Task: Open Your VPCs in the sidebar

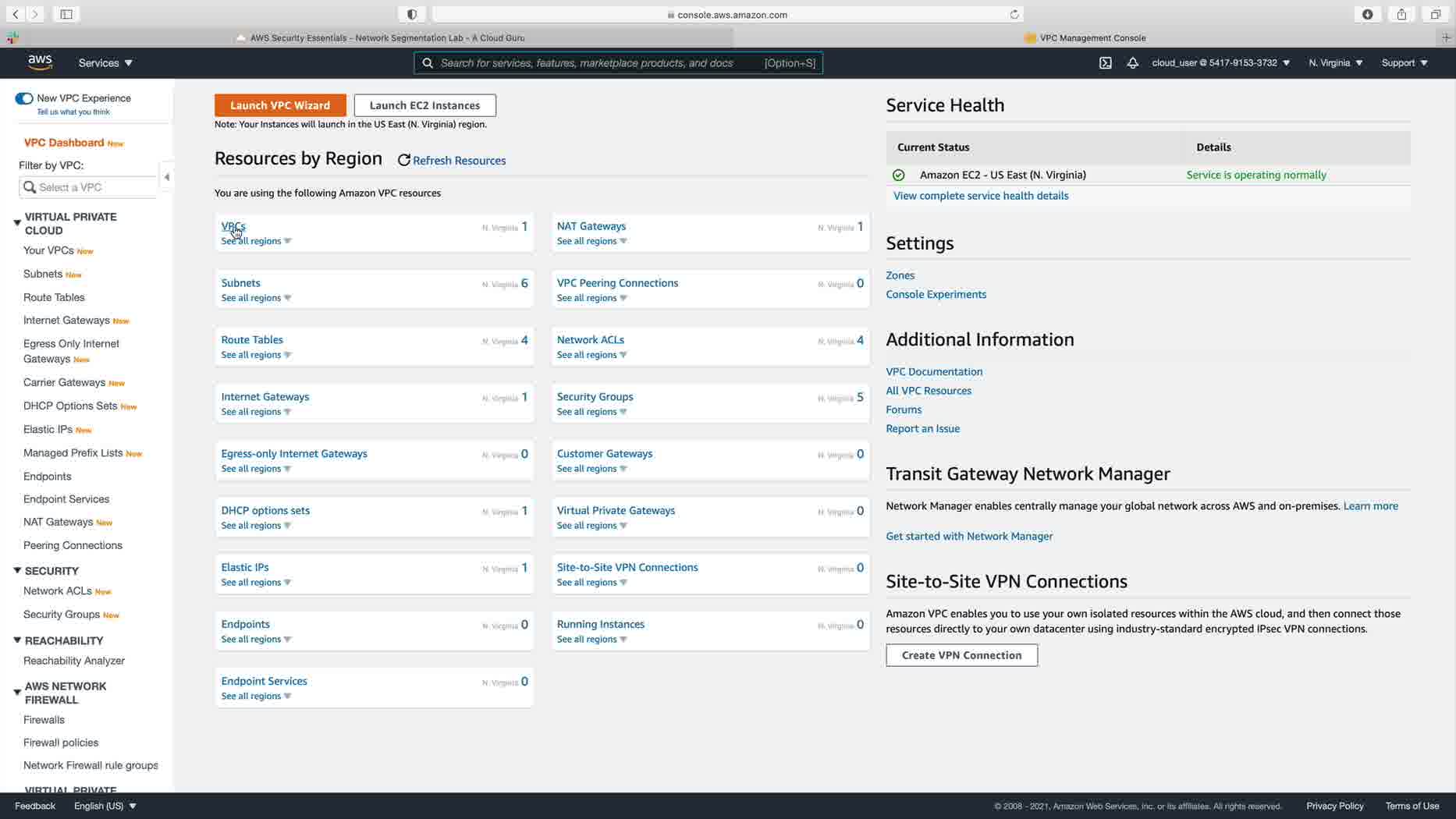Action: click(48, 250)
